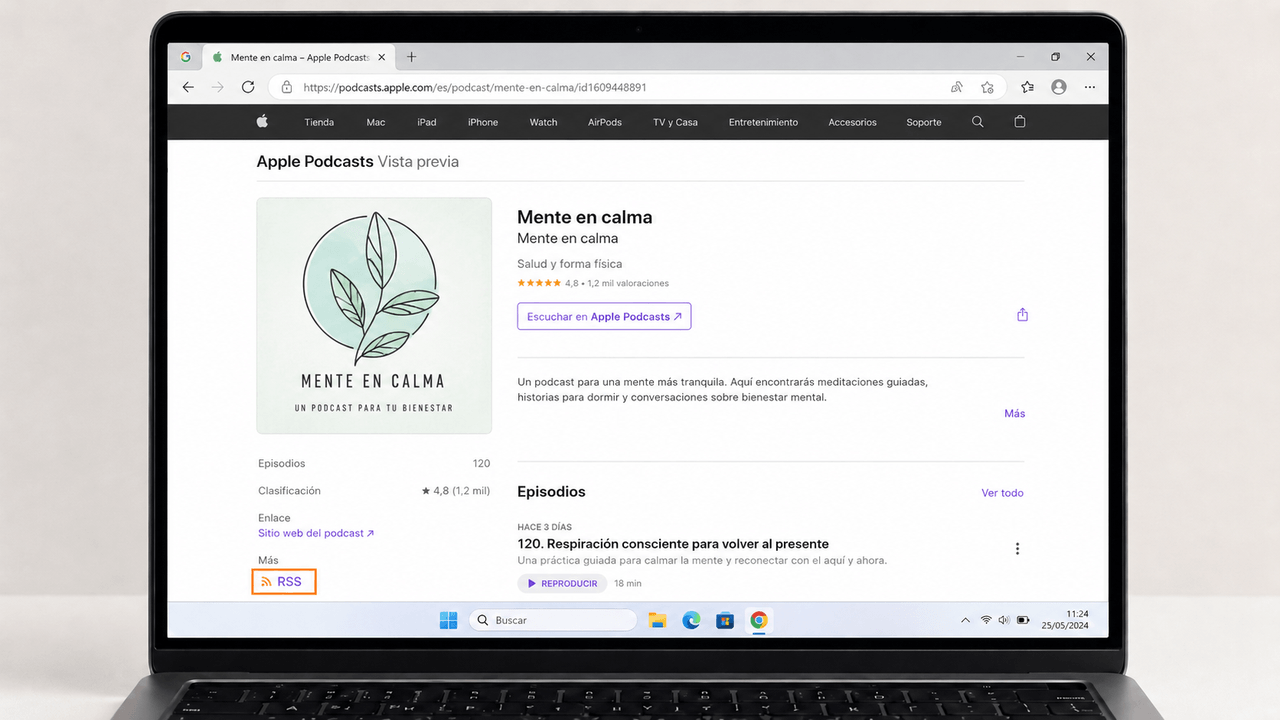Image resolution: width=1280 pixels, height=720 pixels.
Task: Click the Clasificación 4,8 (1,2 mil) row
Action: tap(374, 491)
